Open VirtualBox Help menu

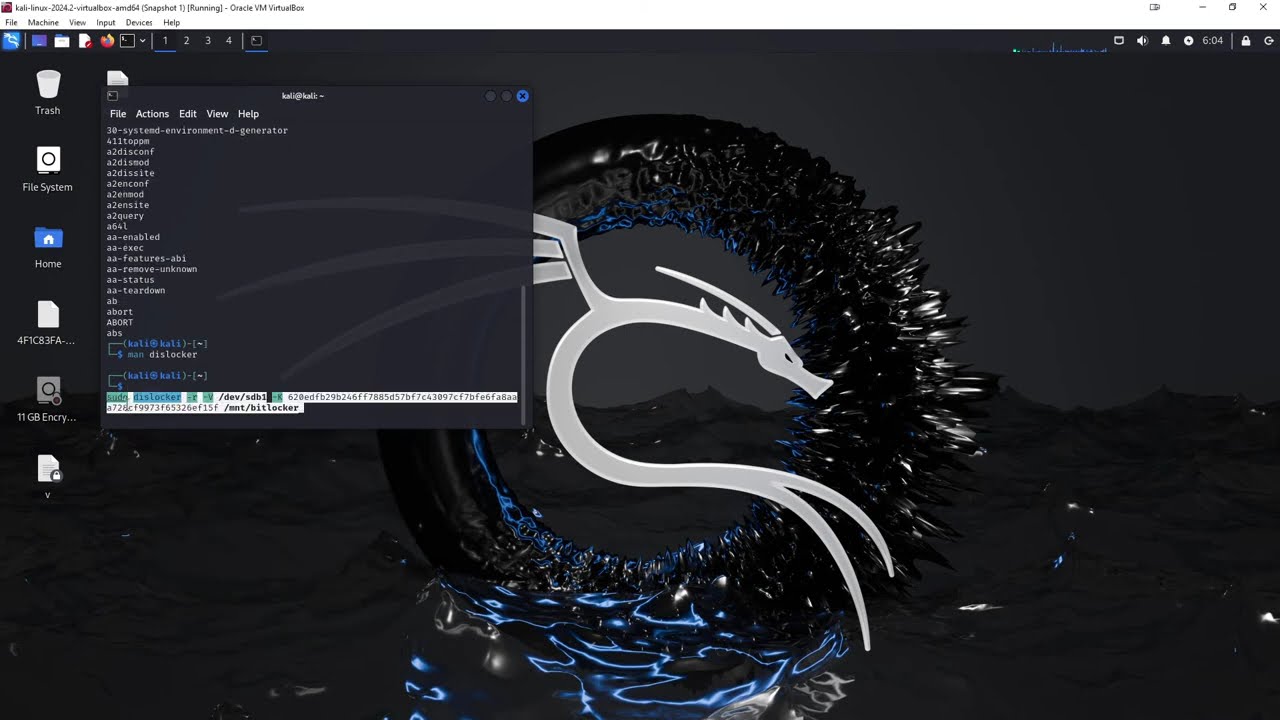[x=171, y=22]
